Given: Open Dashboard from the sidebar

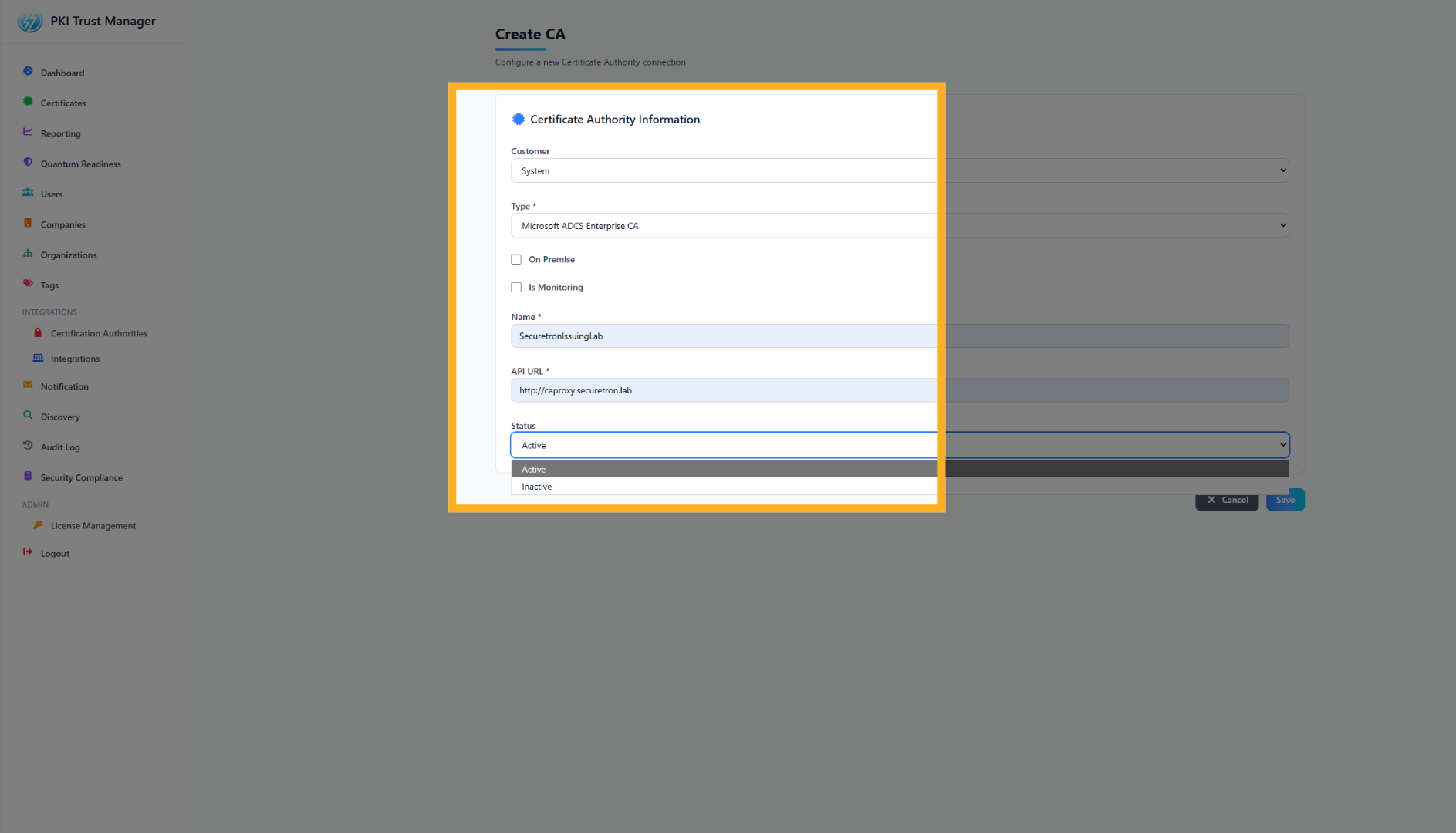Looking at the screenshot, I should coord(62,73).
